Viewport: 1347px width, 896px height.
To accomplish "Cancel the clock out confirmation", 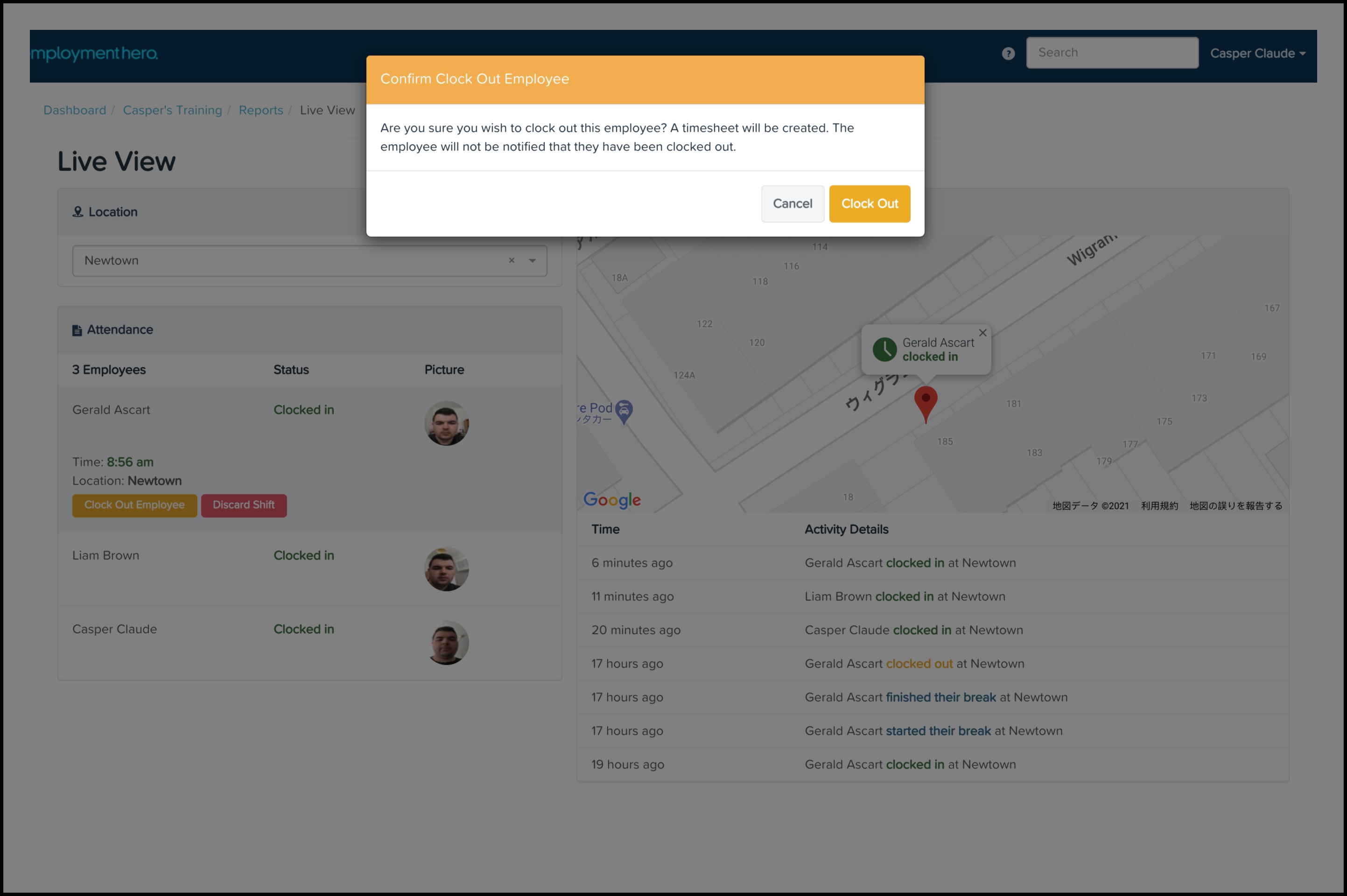I will click(792, 203).
